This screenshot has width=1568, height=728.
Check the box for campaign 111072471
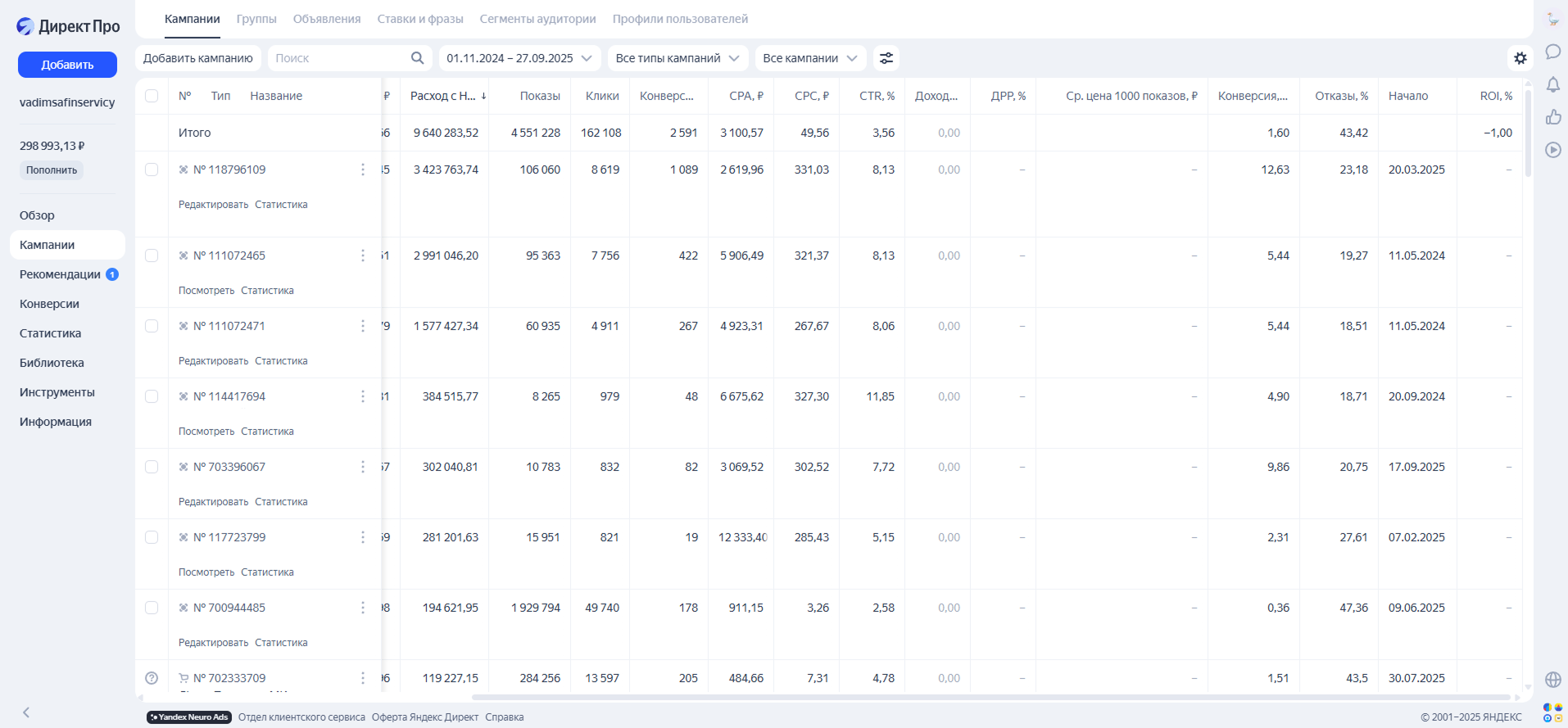click(152, 326)
